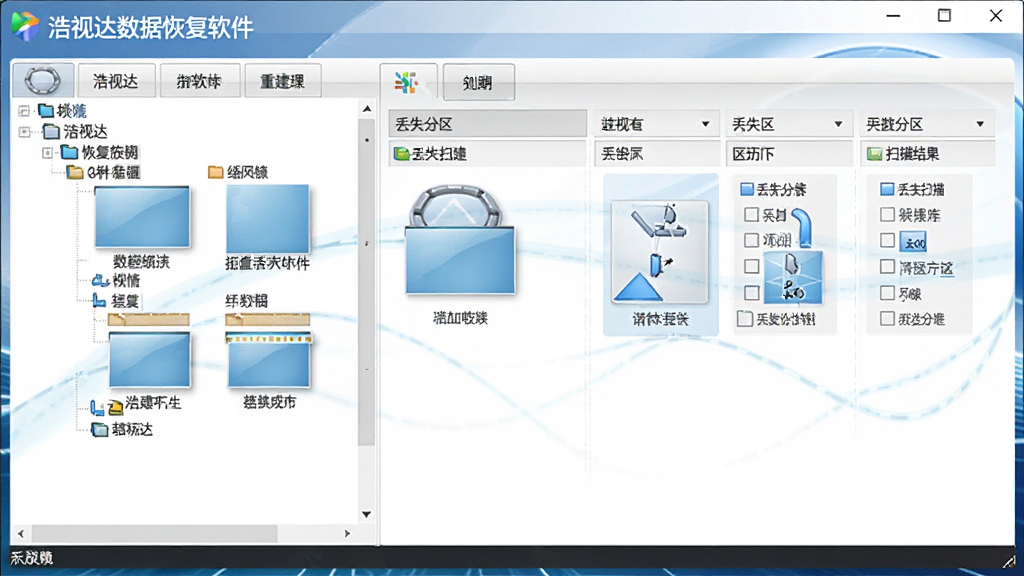This screenshot has width=1024, height=576.
Task: Select the round ring icon tab
Action: click(x=43, y=80)
